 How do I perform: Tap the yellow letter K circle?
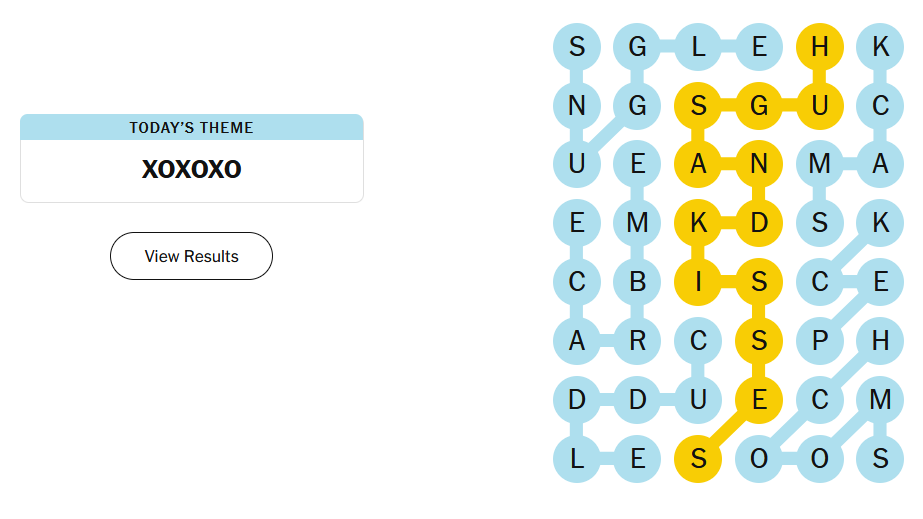click(x=698, y=223)
